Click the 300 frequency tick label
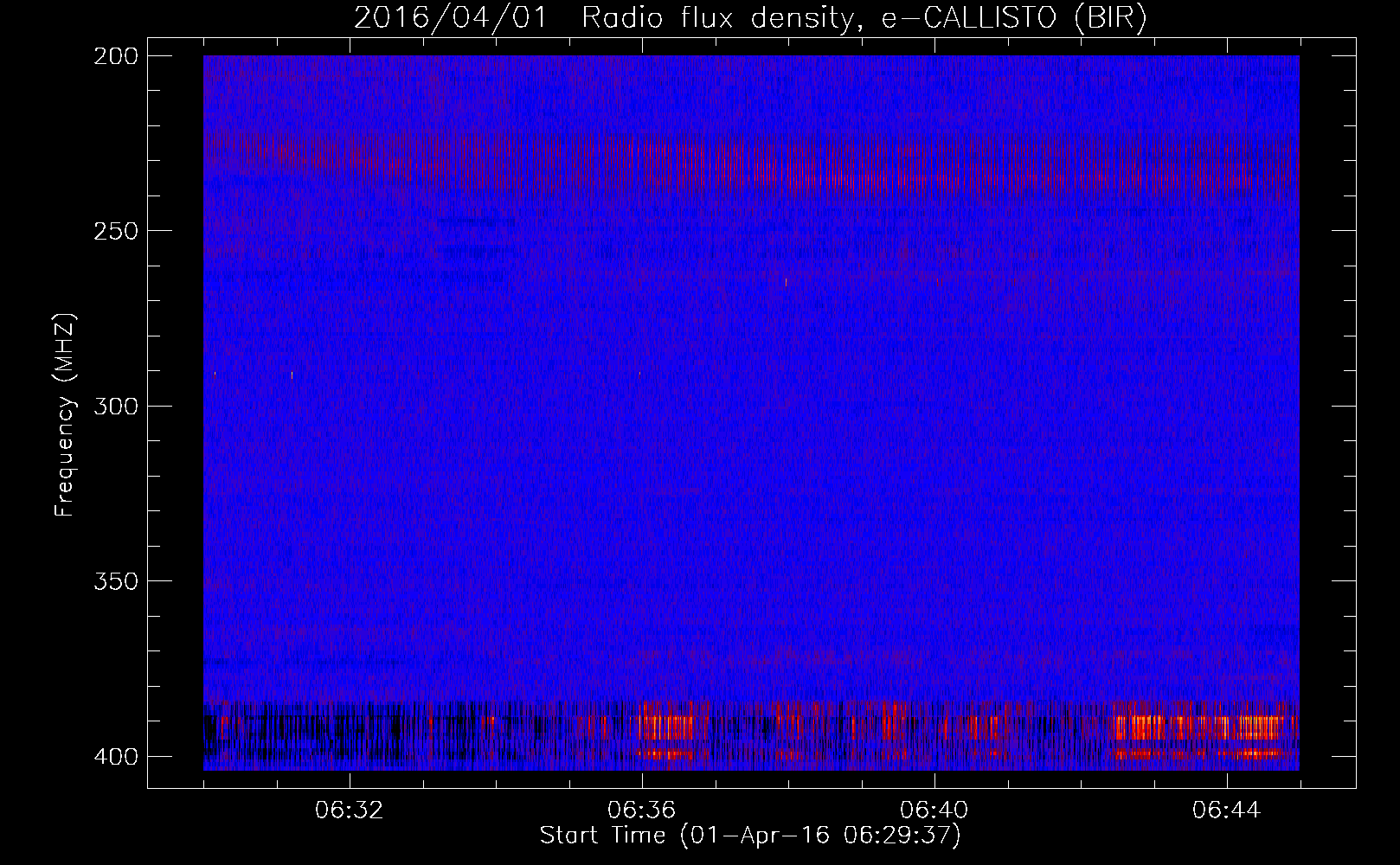The image size is (1400, 865). tap(116, 406)
